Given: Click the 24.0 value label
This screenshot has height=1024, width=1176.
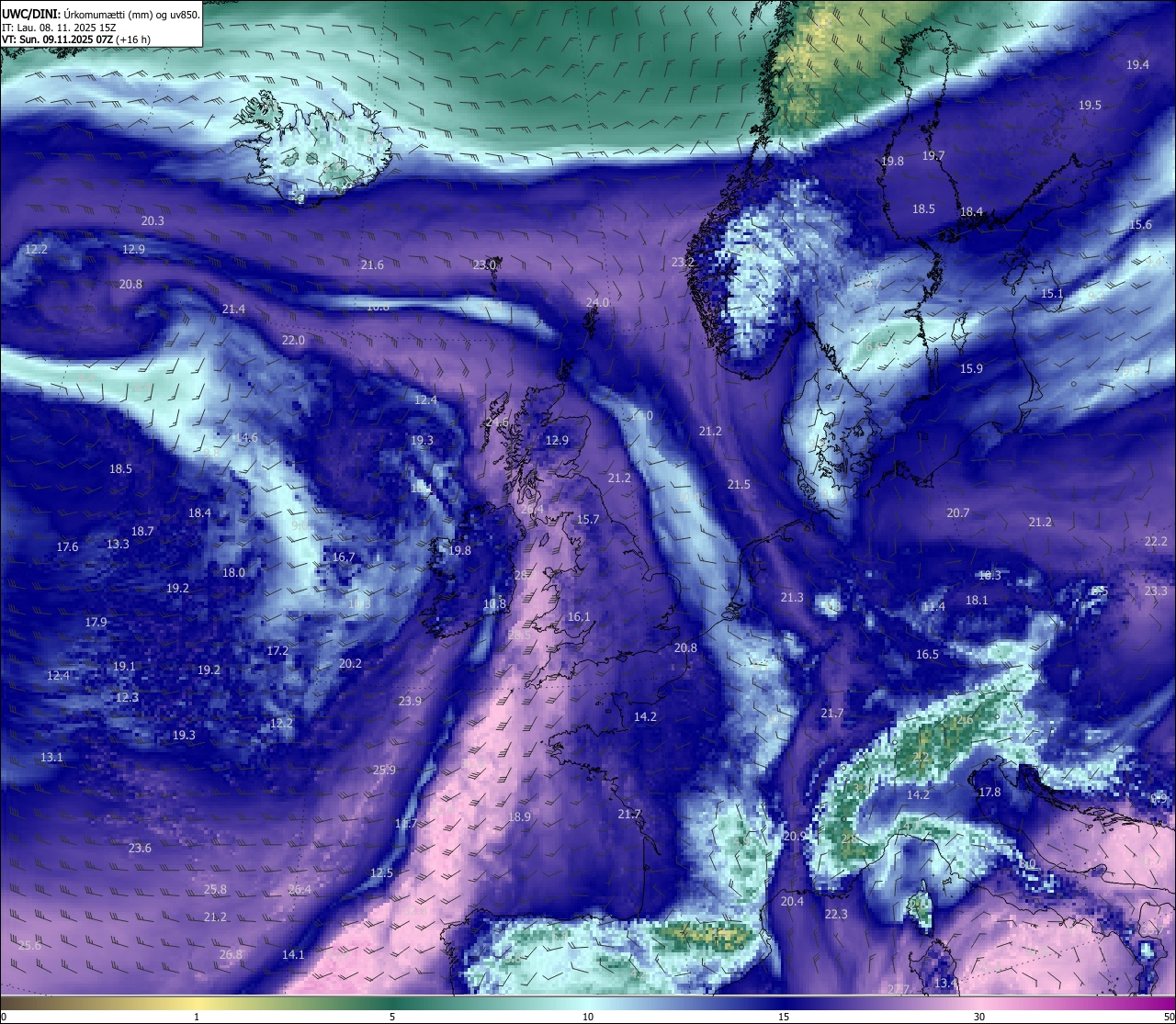Looking at the screenshot, I should (597, 303).
